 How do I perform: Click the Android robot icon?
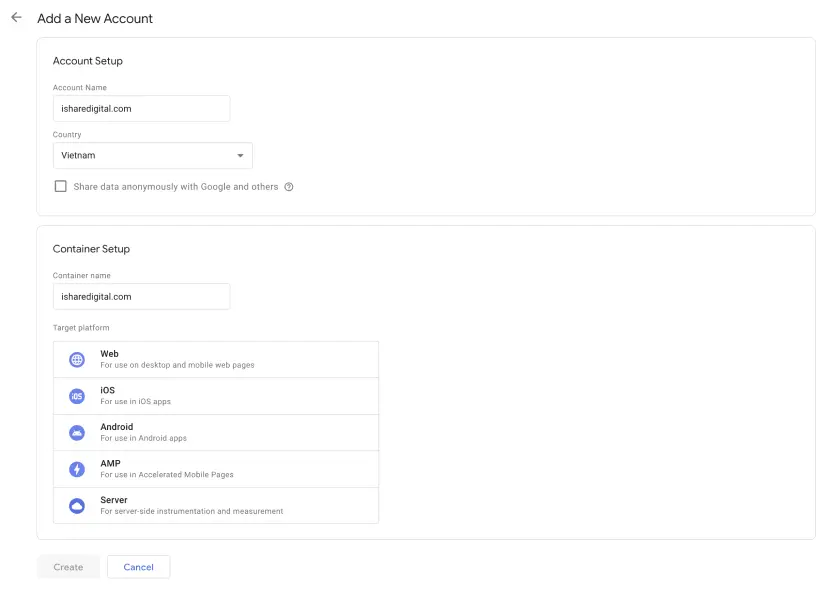point(77,432)
